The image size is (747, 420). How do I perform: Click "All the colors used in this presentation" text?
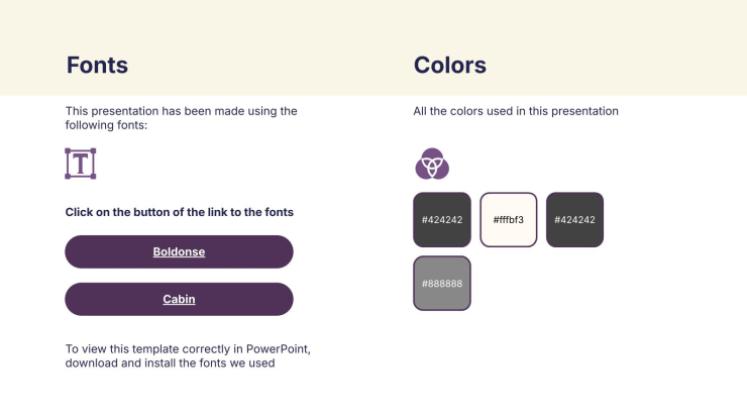[516, 111]
